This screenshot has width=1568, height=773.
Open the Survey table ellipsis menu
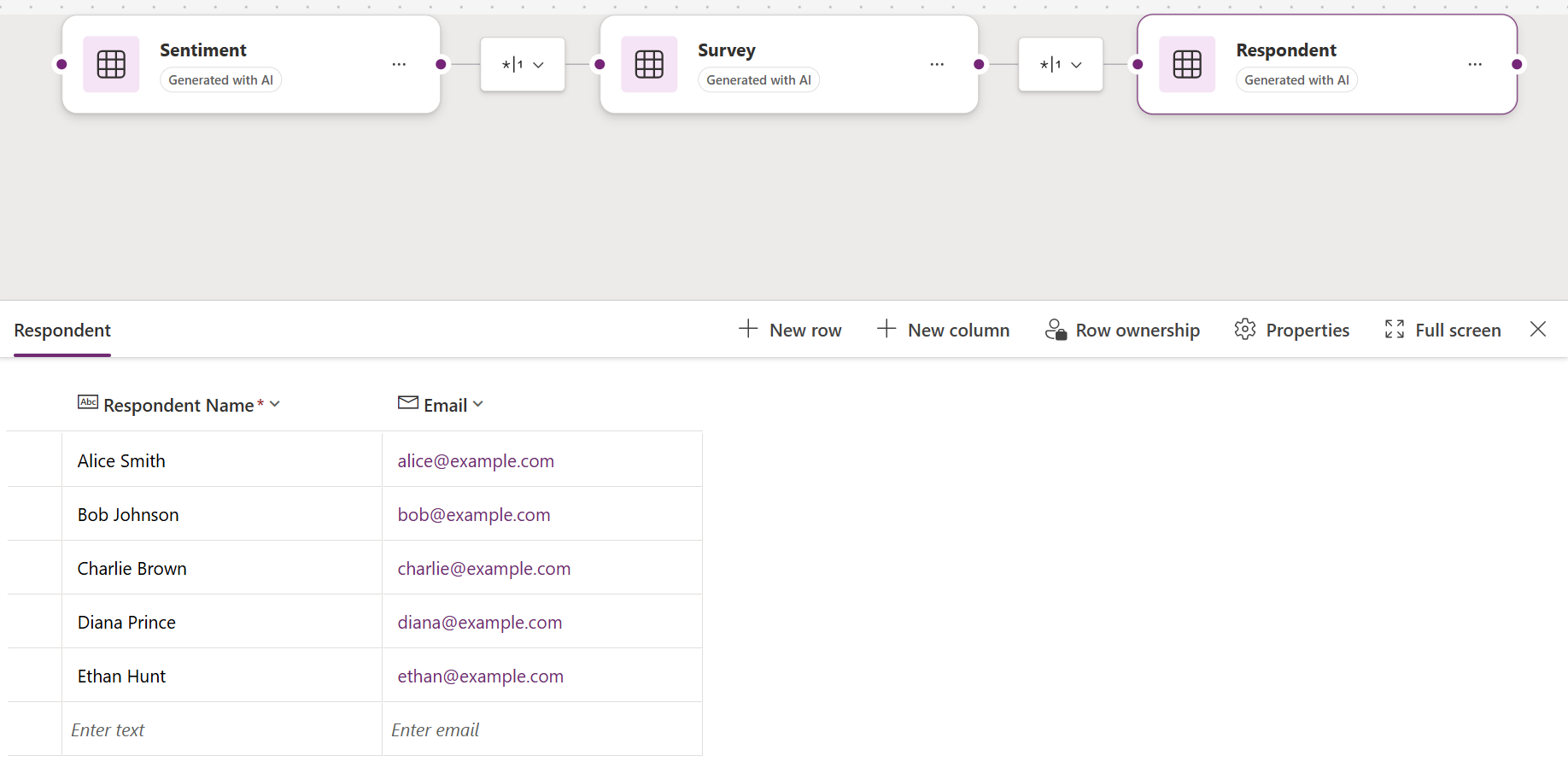point(937,65)
